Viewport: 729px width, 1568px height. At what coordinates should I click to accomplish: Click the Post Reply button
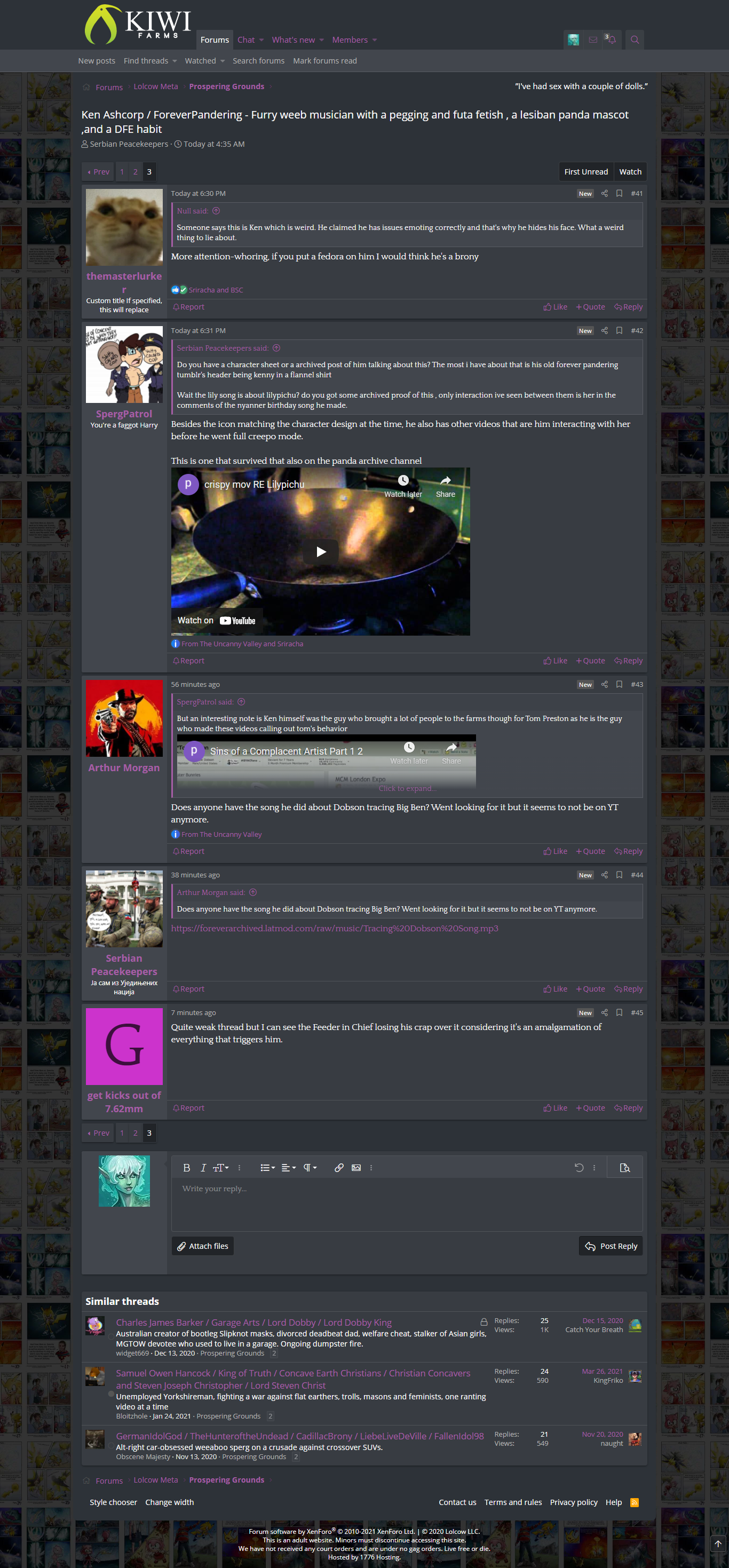611,1246
